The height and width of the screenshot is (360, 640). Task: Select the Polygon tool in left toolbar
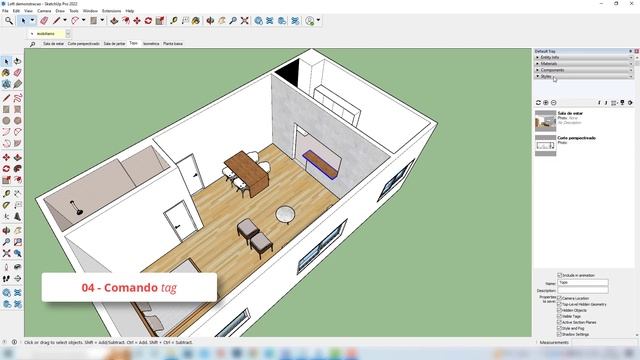(x=18, y=121)
